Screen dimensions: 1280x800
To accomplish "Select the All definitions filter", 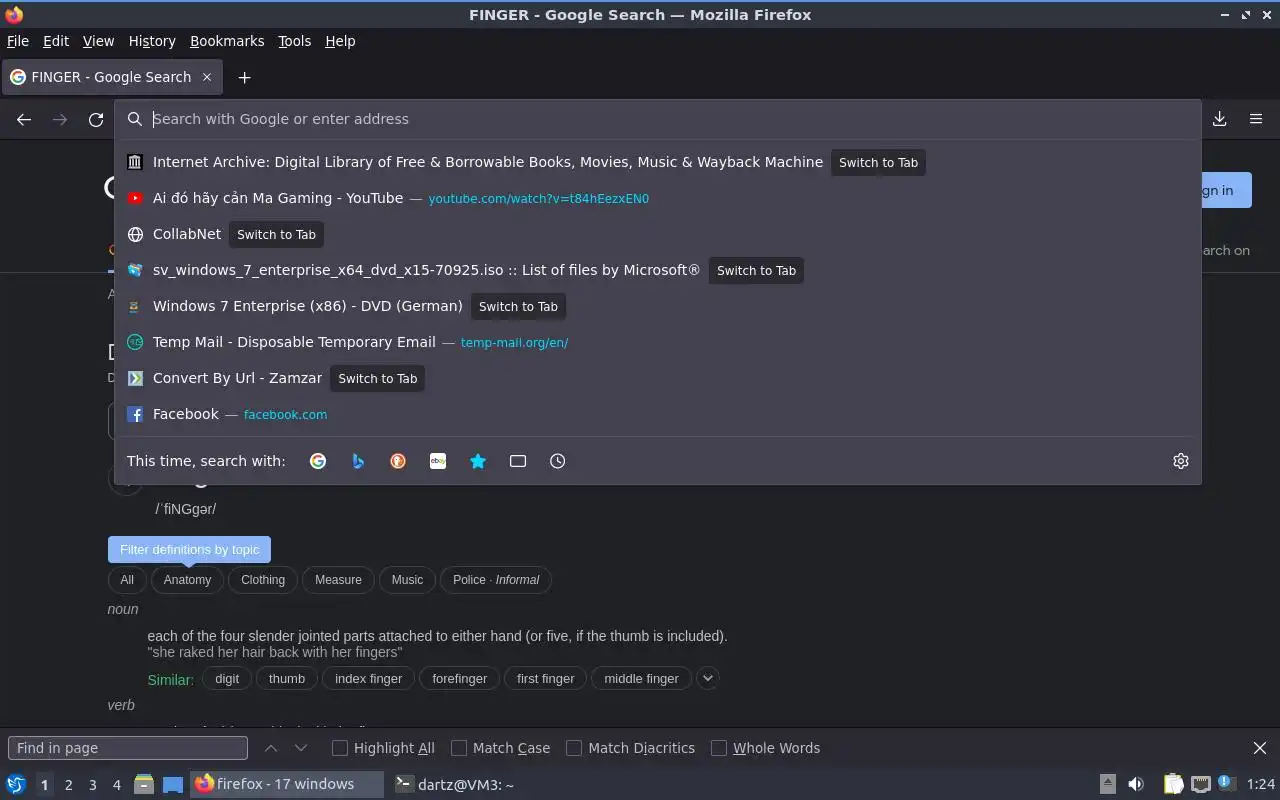I will coord(127,580).
